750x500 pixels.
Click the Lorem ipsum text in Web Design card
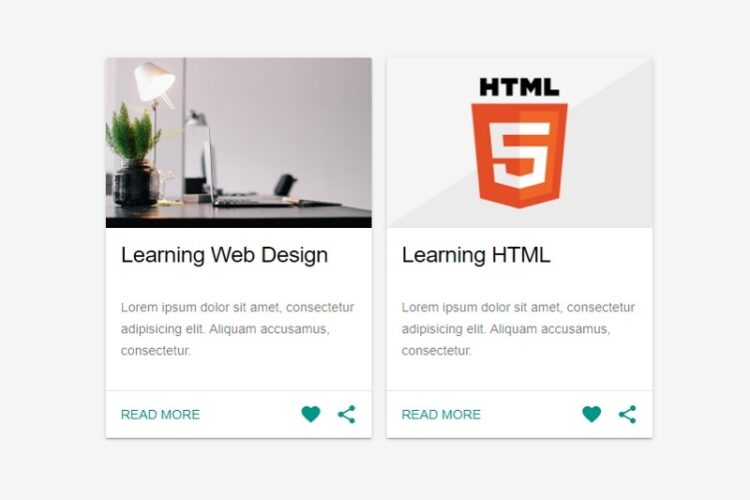point(237,329)
